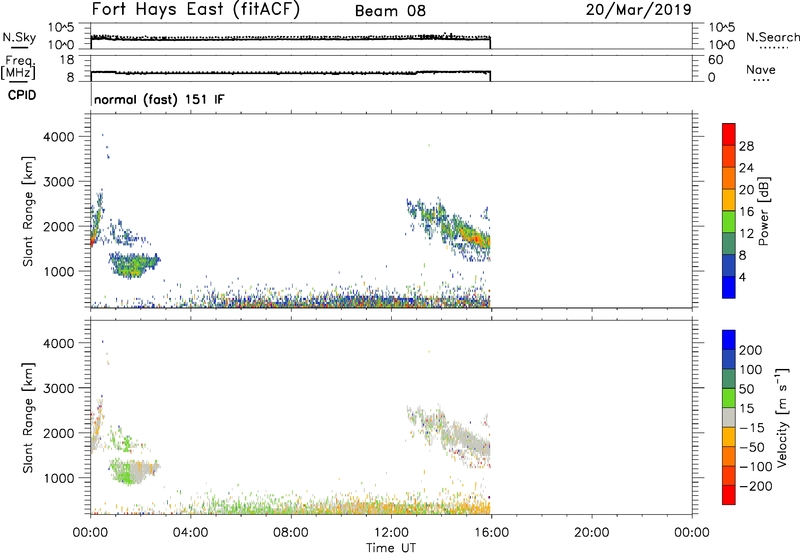
Task: Click the 'Time UT' axis title
Action: pos(391,548)
